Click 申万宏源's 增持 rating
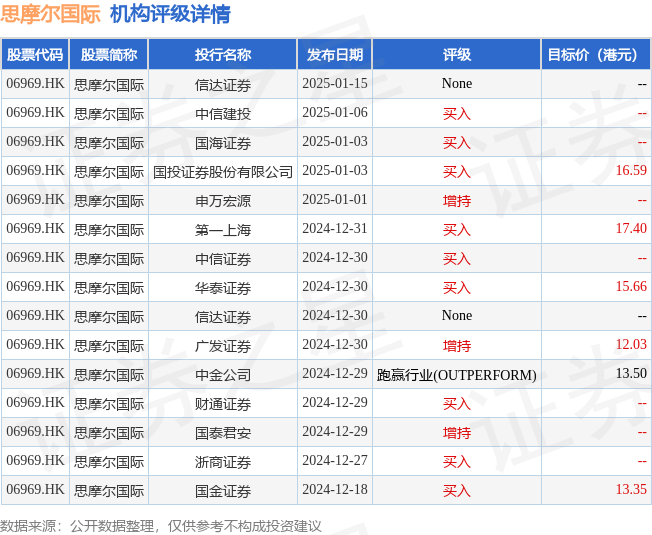 point(457,201)
